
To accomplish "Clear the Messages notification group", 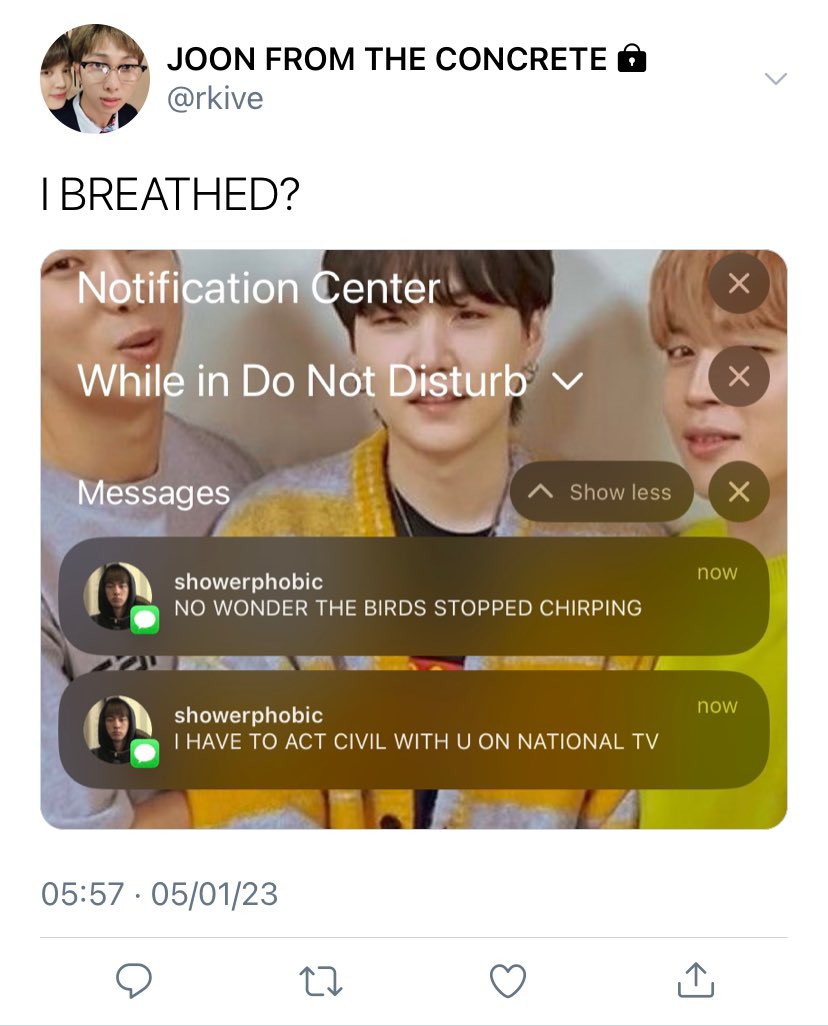I will pyautogui.click(x=739, y=491).
